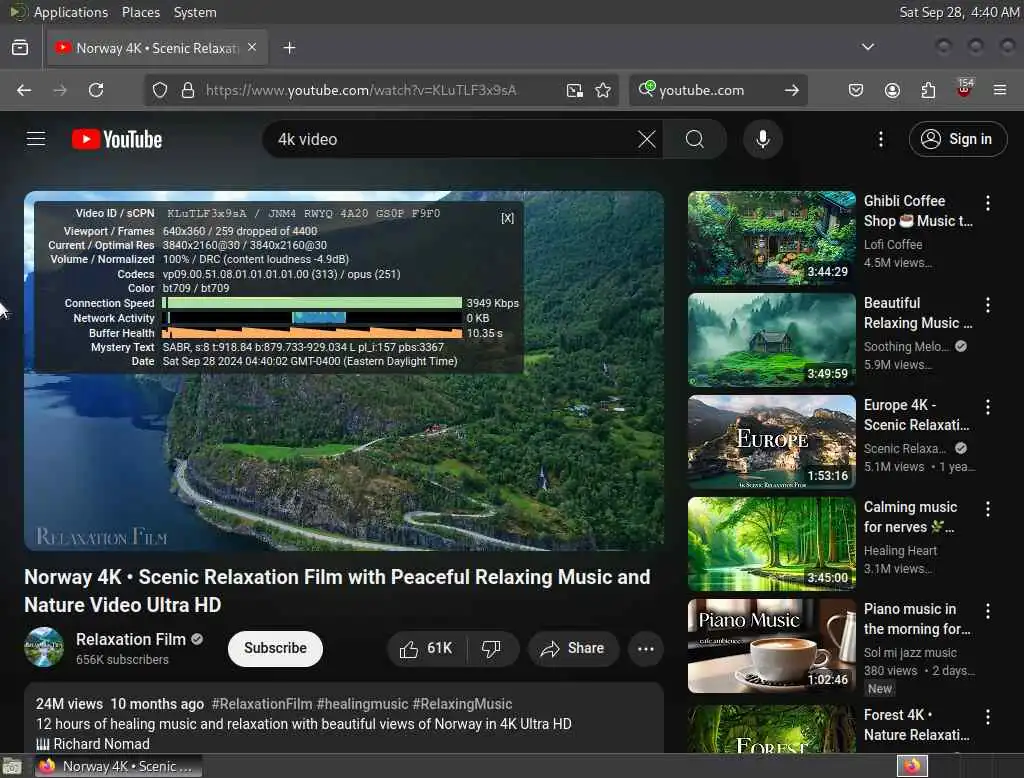The height and width of the screenshot is (778, 1024).
Task: Click the show desktop icon in taskbar
Action: pos(11,766)
